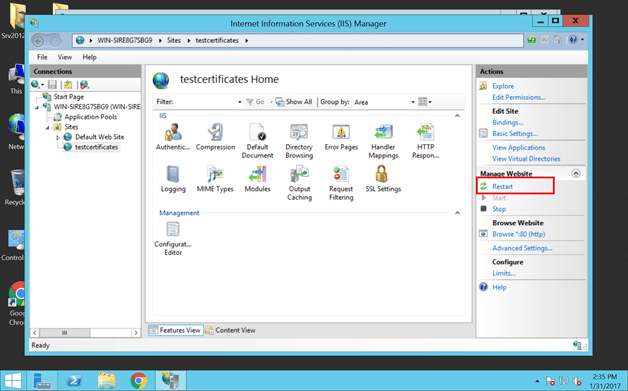
Task: Open the Filter dropdown
Action: [240, 102]
